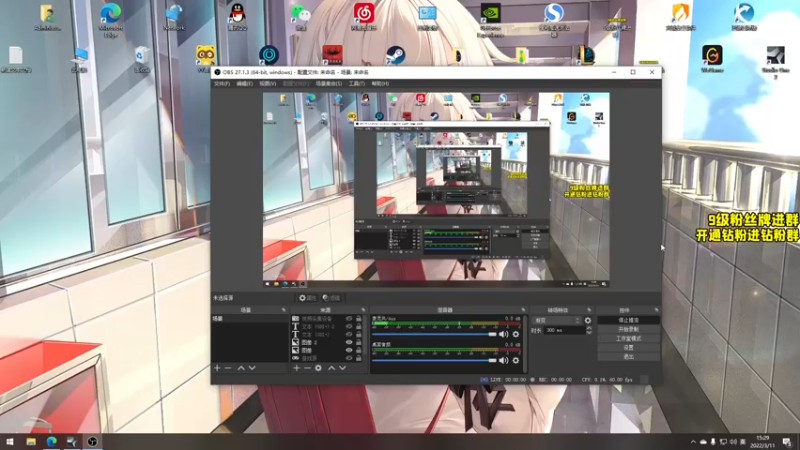Open transition properties gear icon
Viewport: 800px width, 450px height.
[588, 320]
